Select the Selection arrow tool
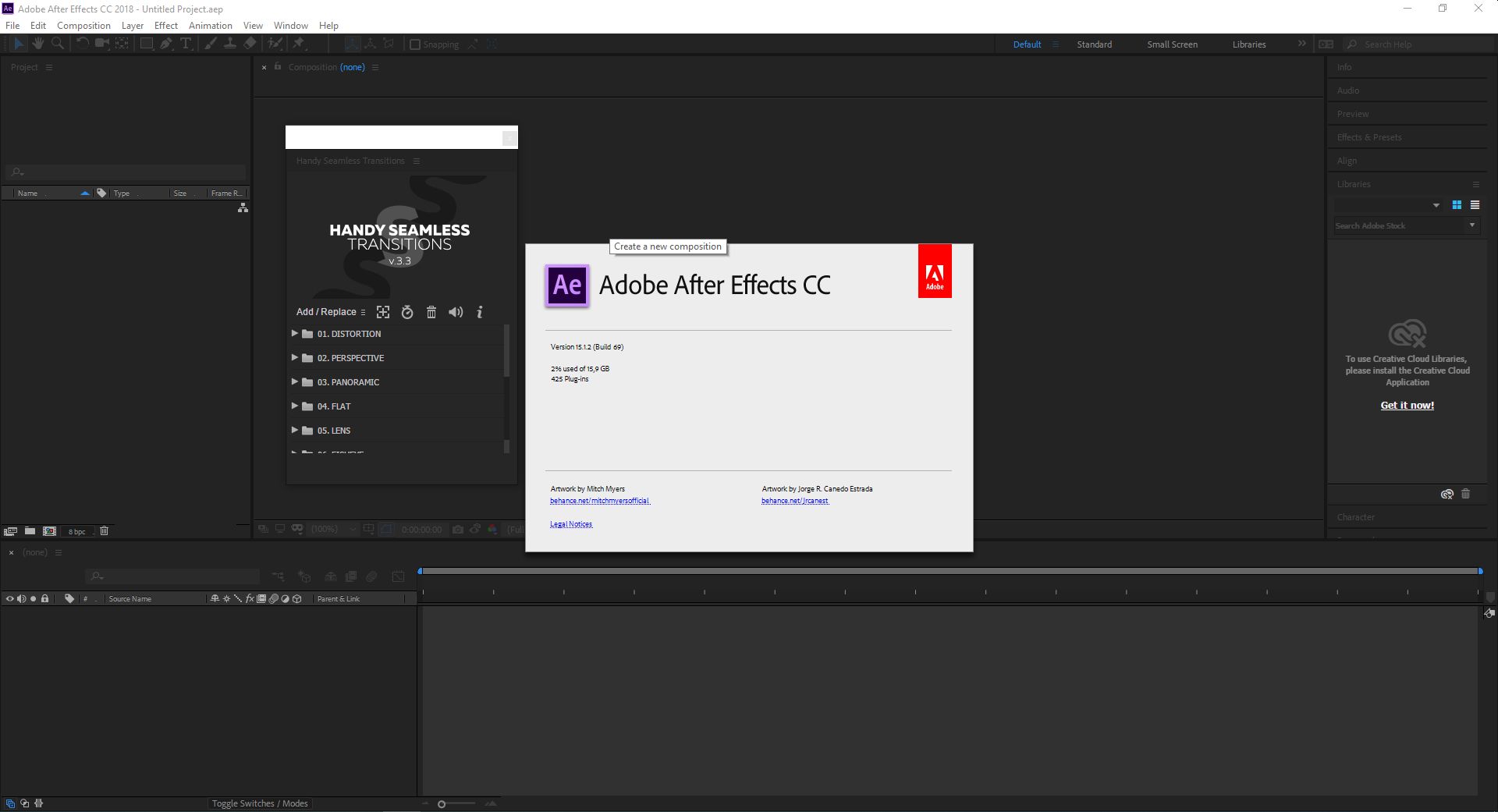Image resolution: width=1498 pixels, height=812 pixels. [19, 44]
